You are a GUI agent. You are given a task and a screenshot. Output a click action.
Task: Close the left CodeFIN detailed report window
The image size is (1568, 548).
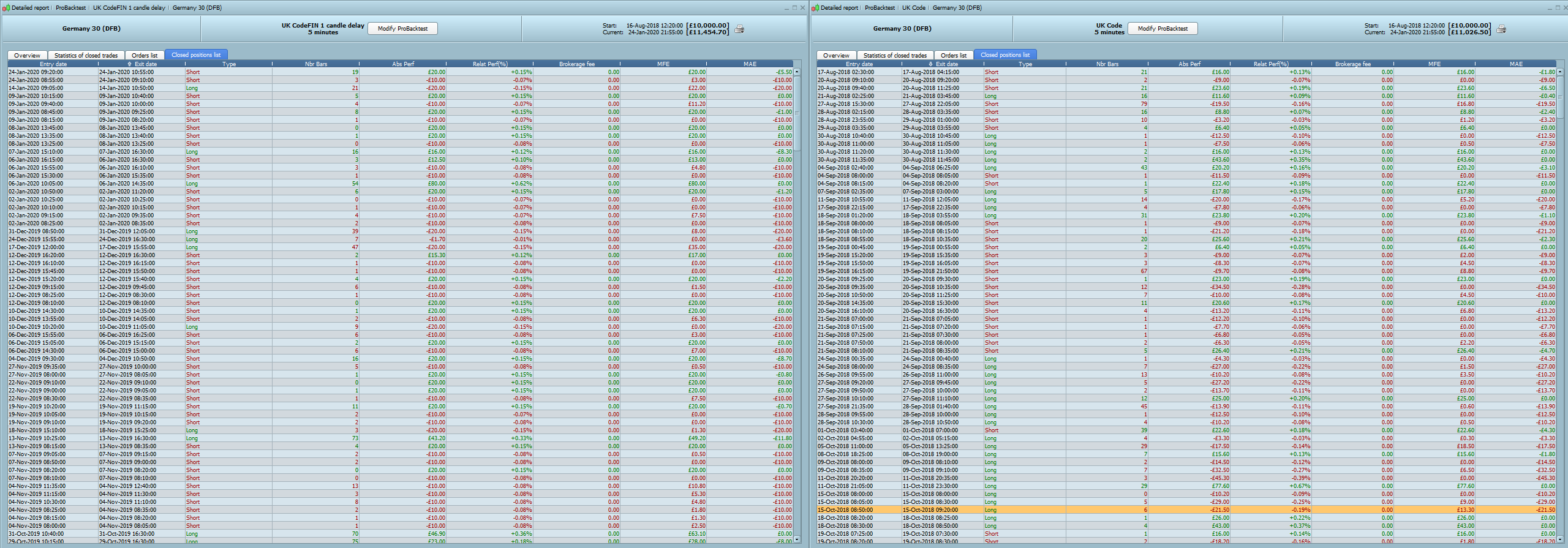tap(803, 8)
